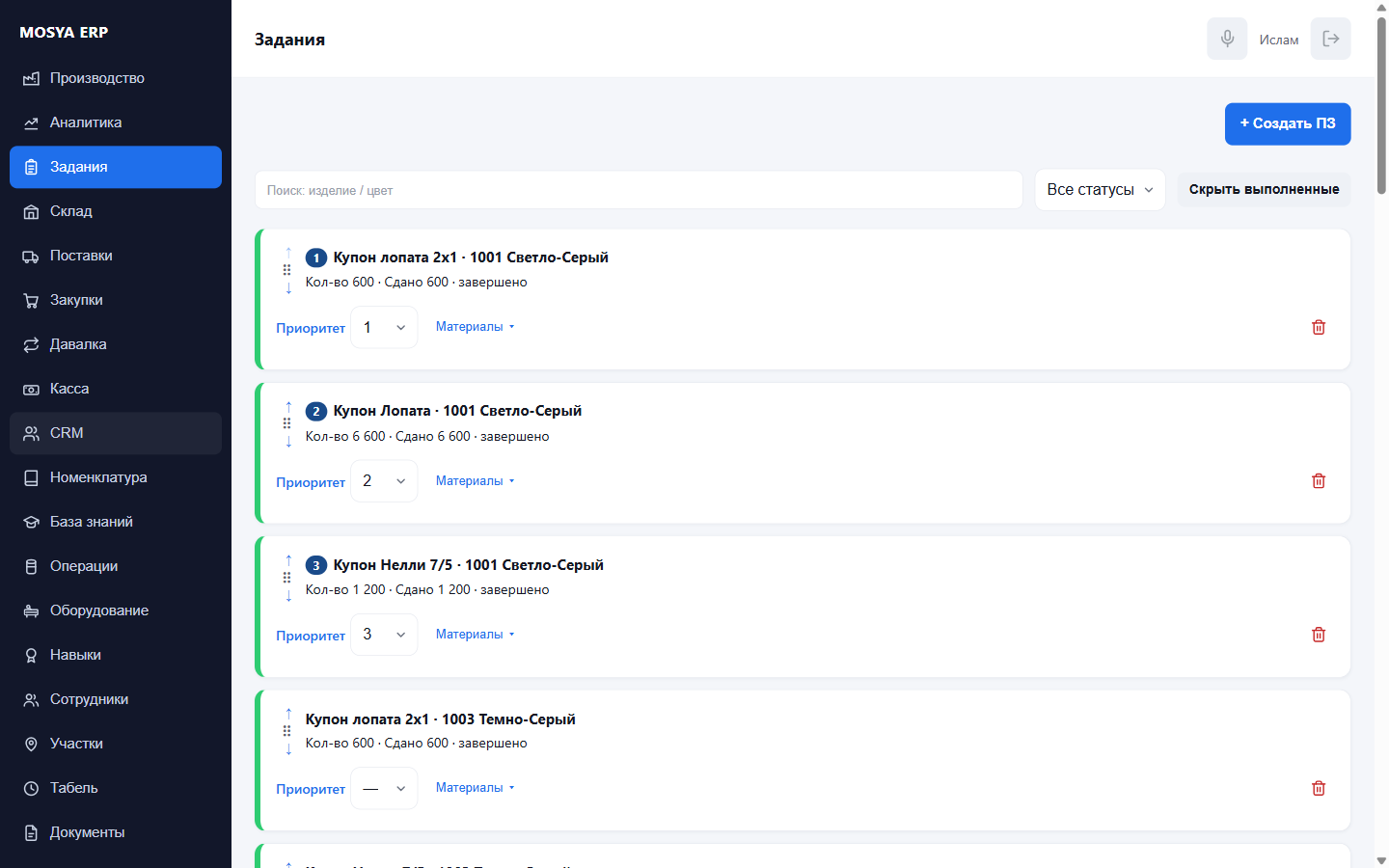Click drag handle of Купон Лопата · 1001 Светло-Серый

click(286, 423)
